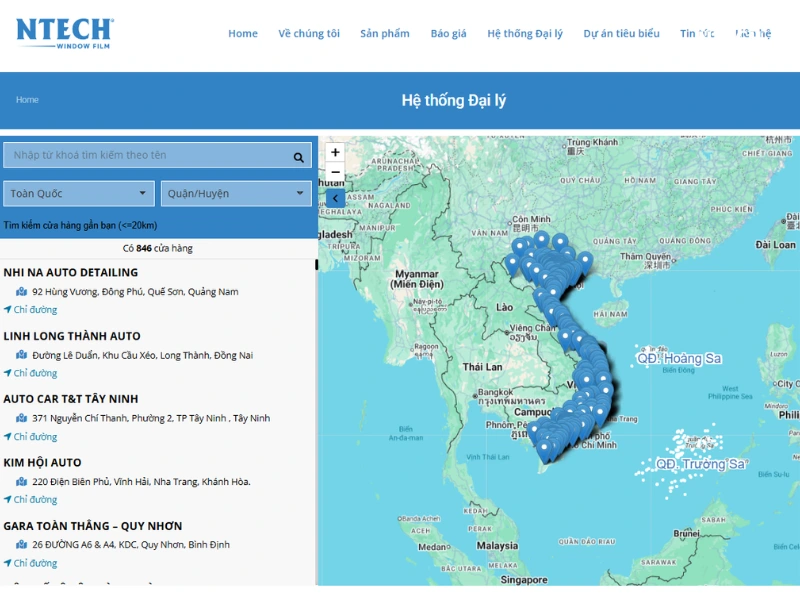Viewport: 800px width, 600px height.
Task: Zoom in on the map
Action: coord(335,153)
